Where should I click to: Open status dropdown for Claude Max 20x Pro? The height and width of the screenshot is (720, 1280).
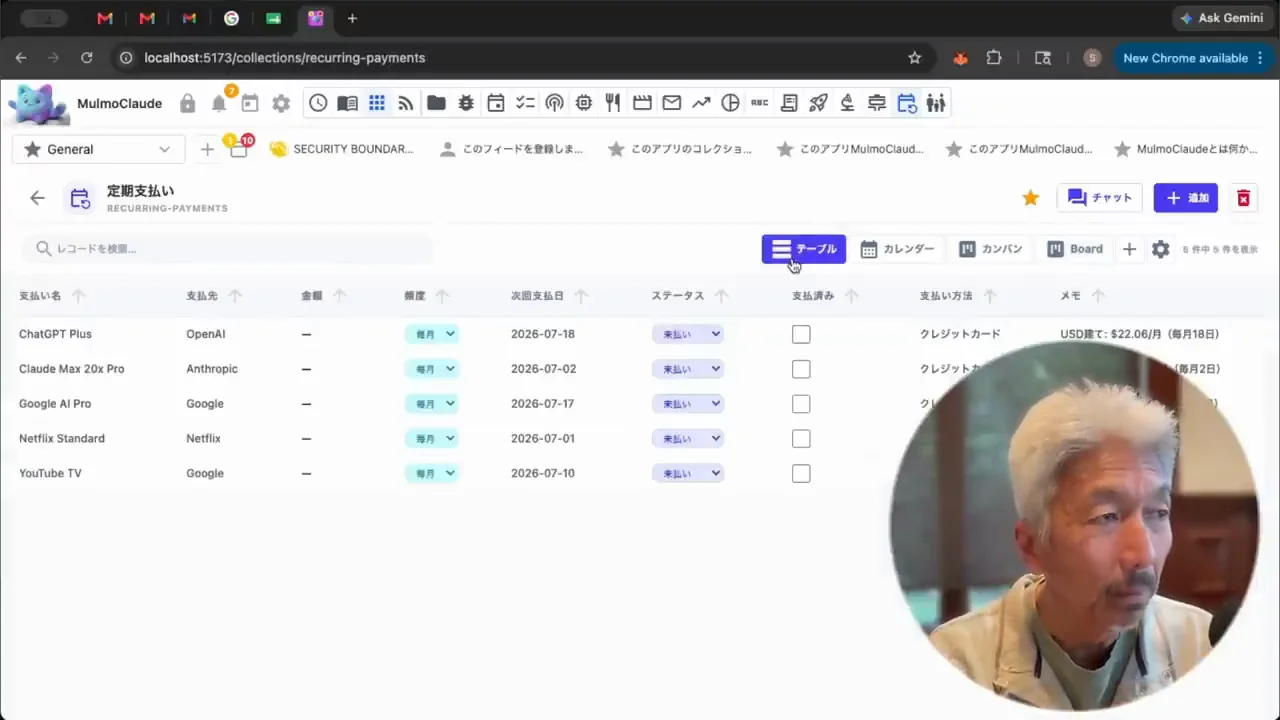(687, 369)
